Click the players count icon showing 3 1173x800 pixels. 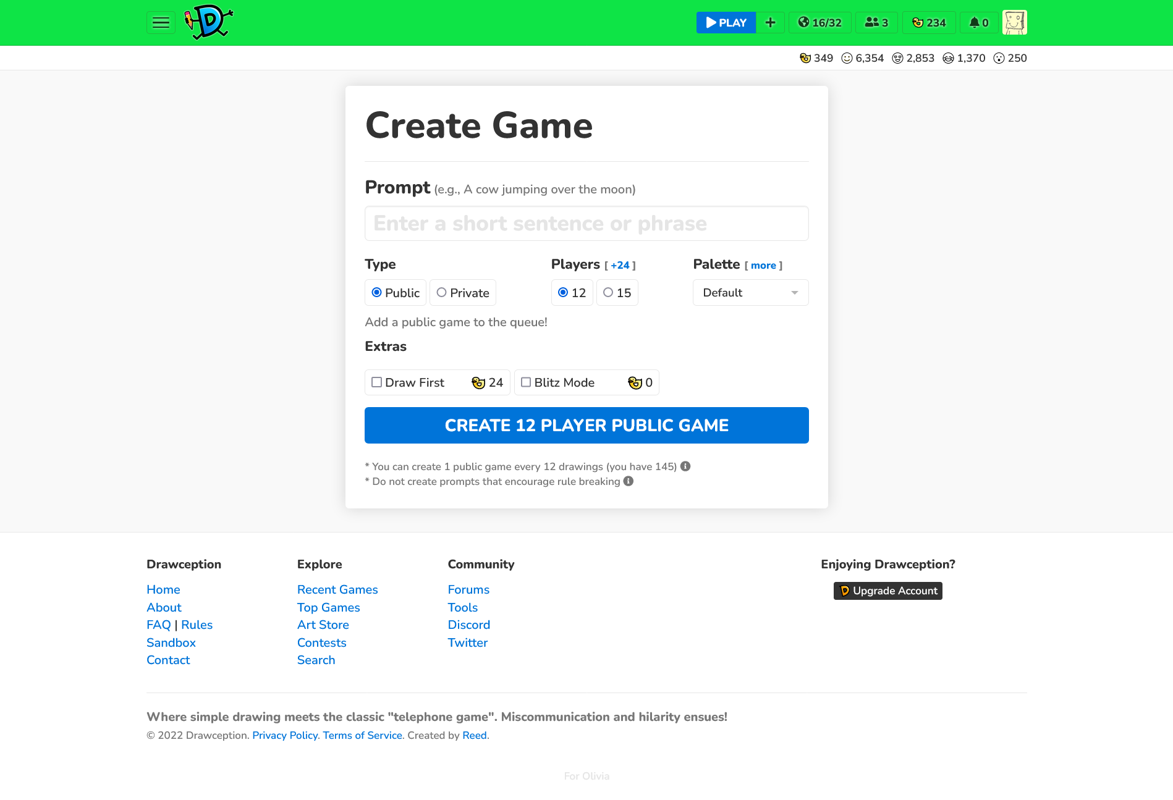pos(876,22)
